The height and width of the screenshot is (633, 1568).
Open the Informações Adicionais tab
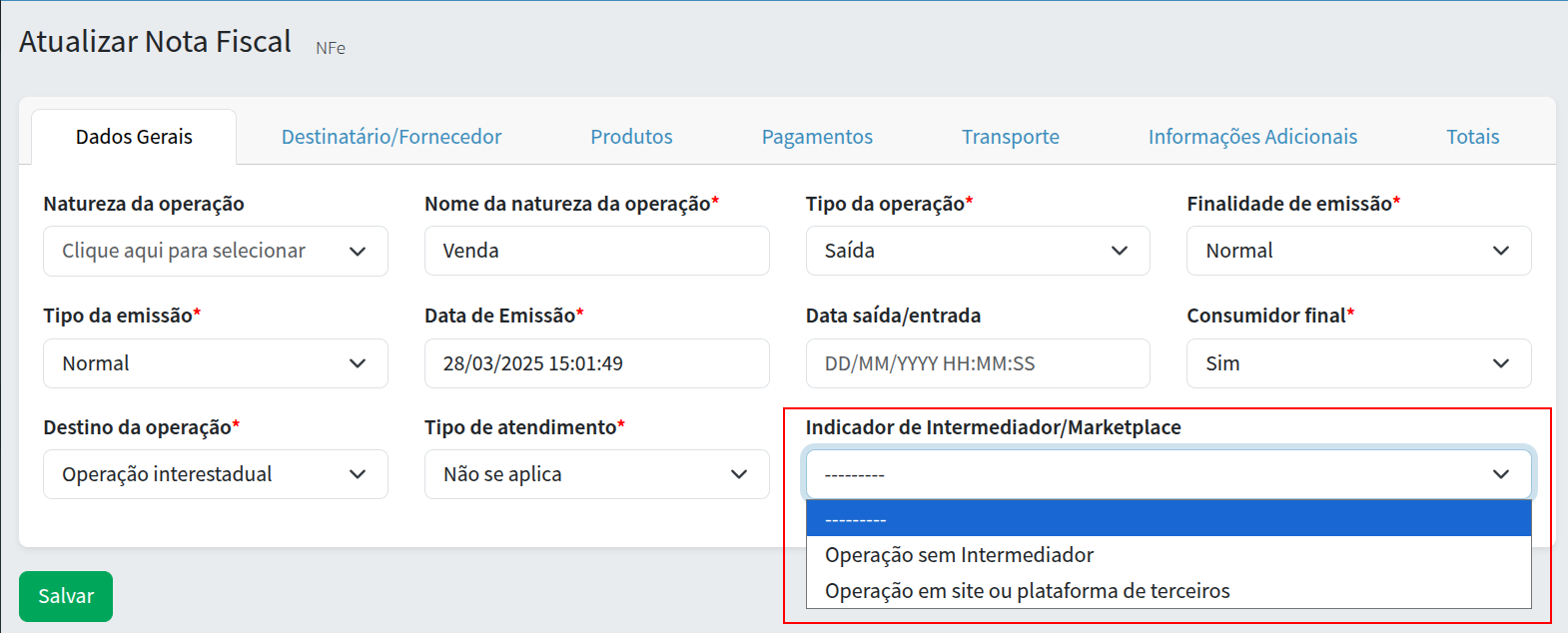click(1252, 137)
